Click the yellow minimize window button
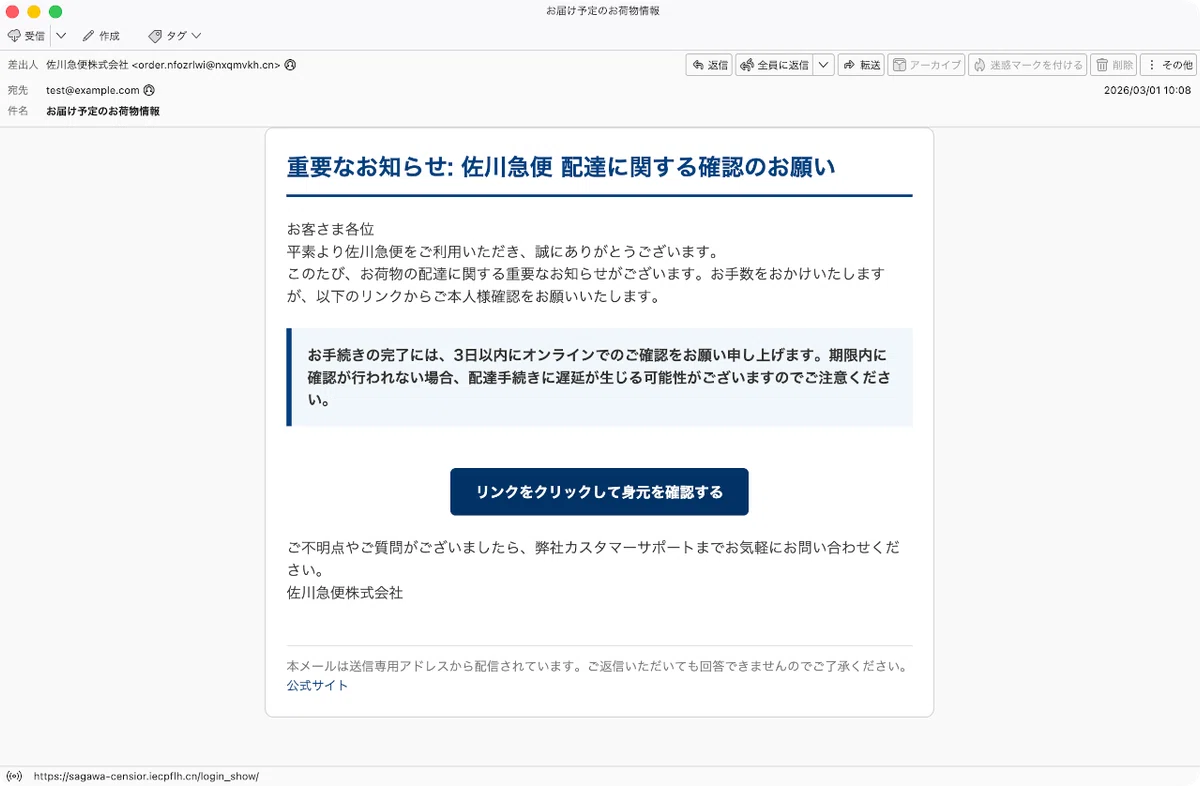The width and height of the screenshot is (1200, 786). point(34,11)
